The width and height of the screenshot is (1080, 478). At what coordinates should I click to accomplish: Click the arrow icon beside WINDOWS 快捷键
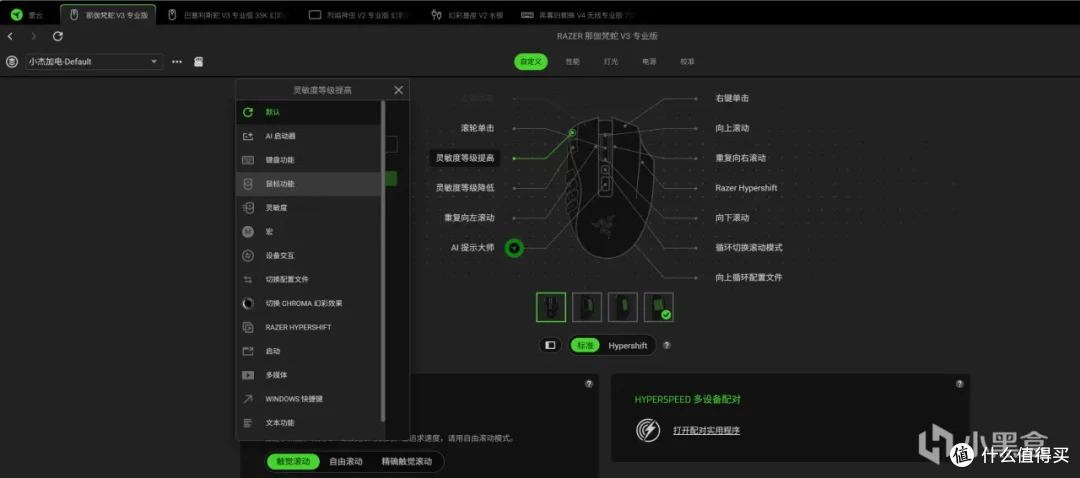click(248, 399)
